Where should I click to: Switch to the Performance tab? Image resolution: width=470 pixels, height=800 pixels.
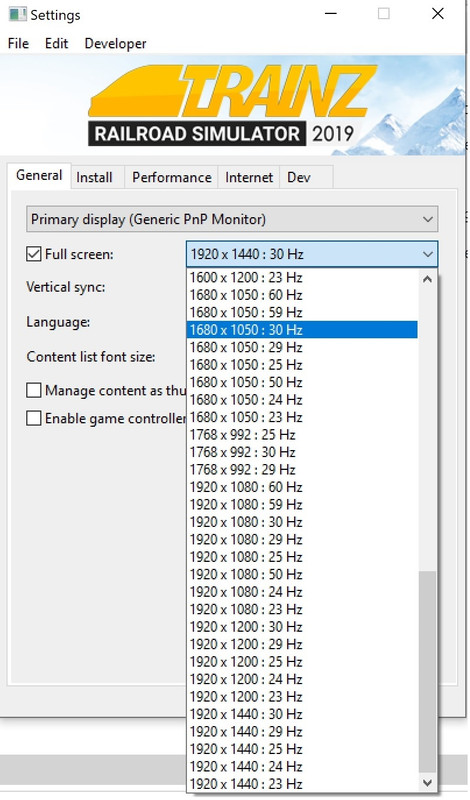(171, 177)
